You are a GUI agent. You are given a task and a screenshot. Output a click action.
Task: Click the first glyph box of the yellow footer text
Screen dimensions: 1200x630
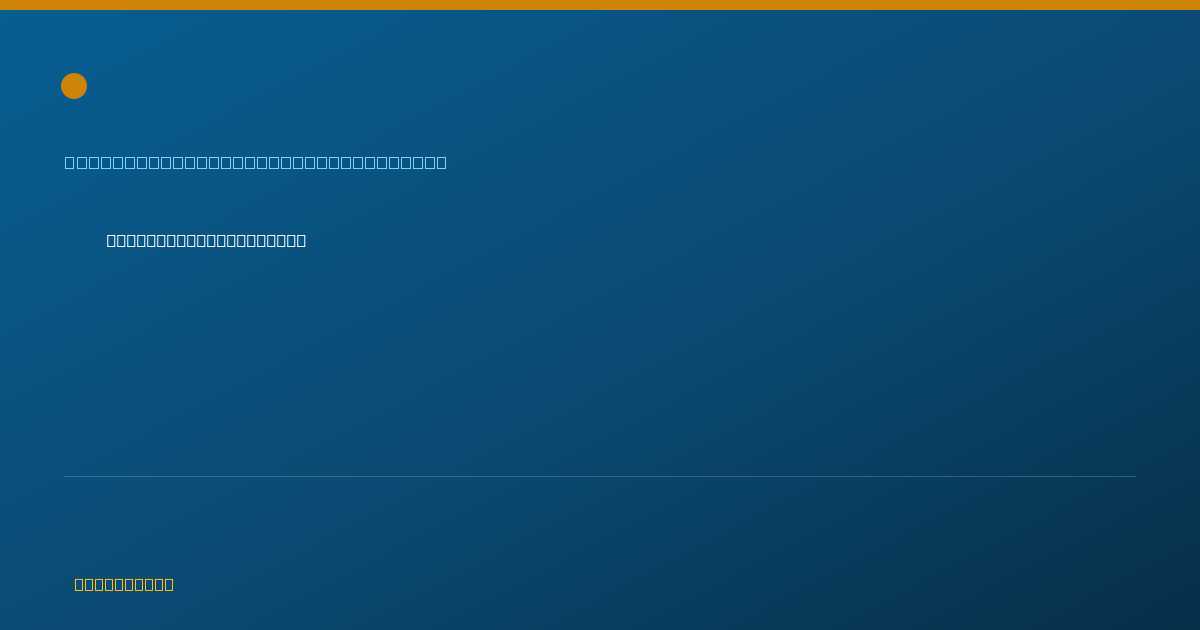pos(80,584)
